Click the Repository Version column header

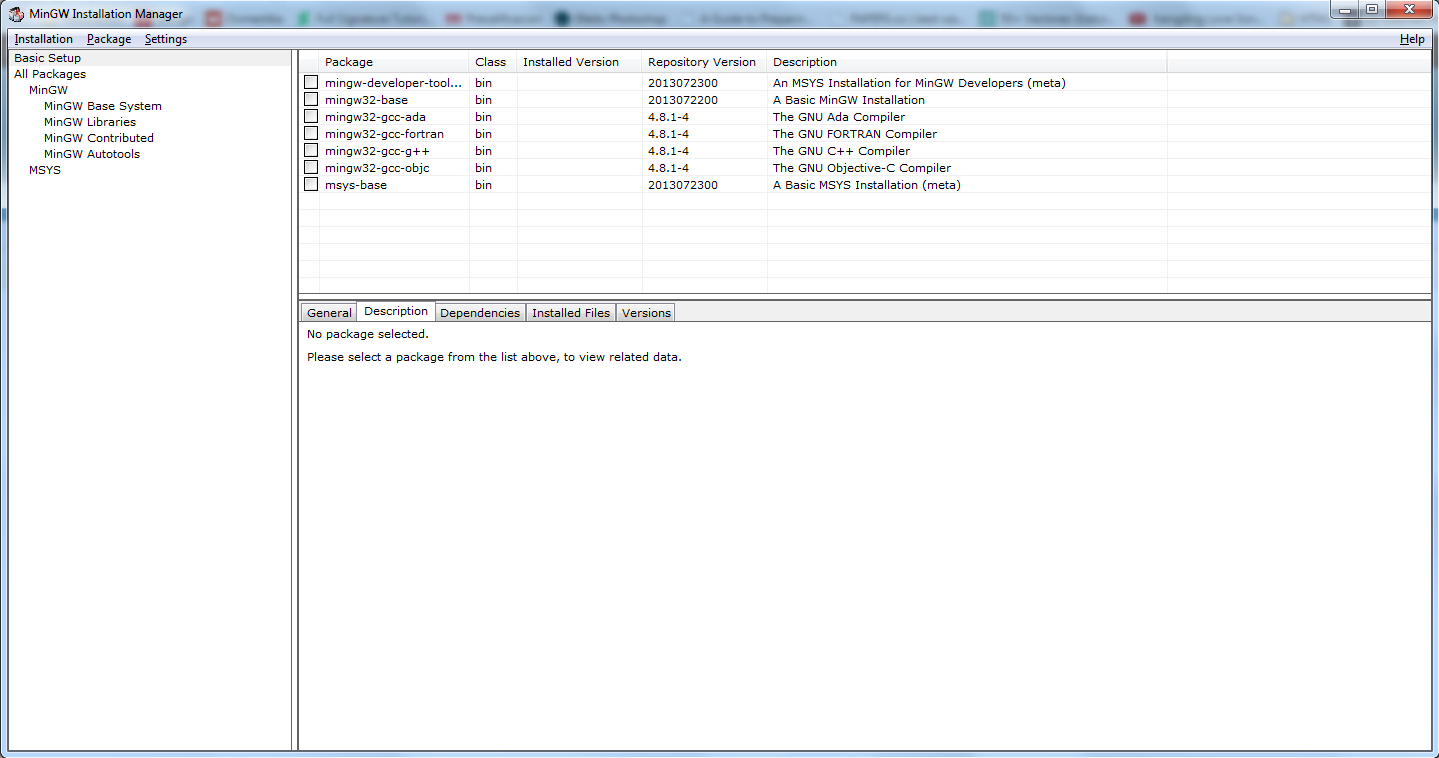click(x=705, y=62)
